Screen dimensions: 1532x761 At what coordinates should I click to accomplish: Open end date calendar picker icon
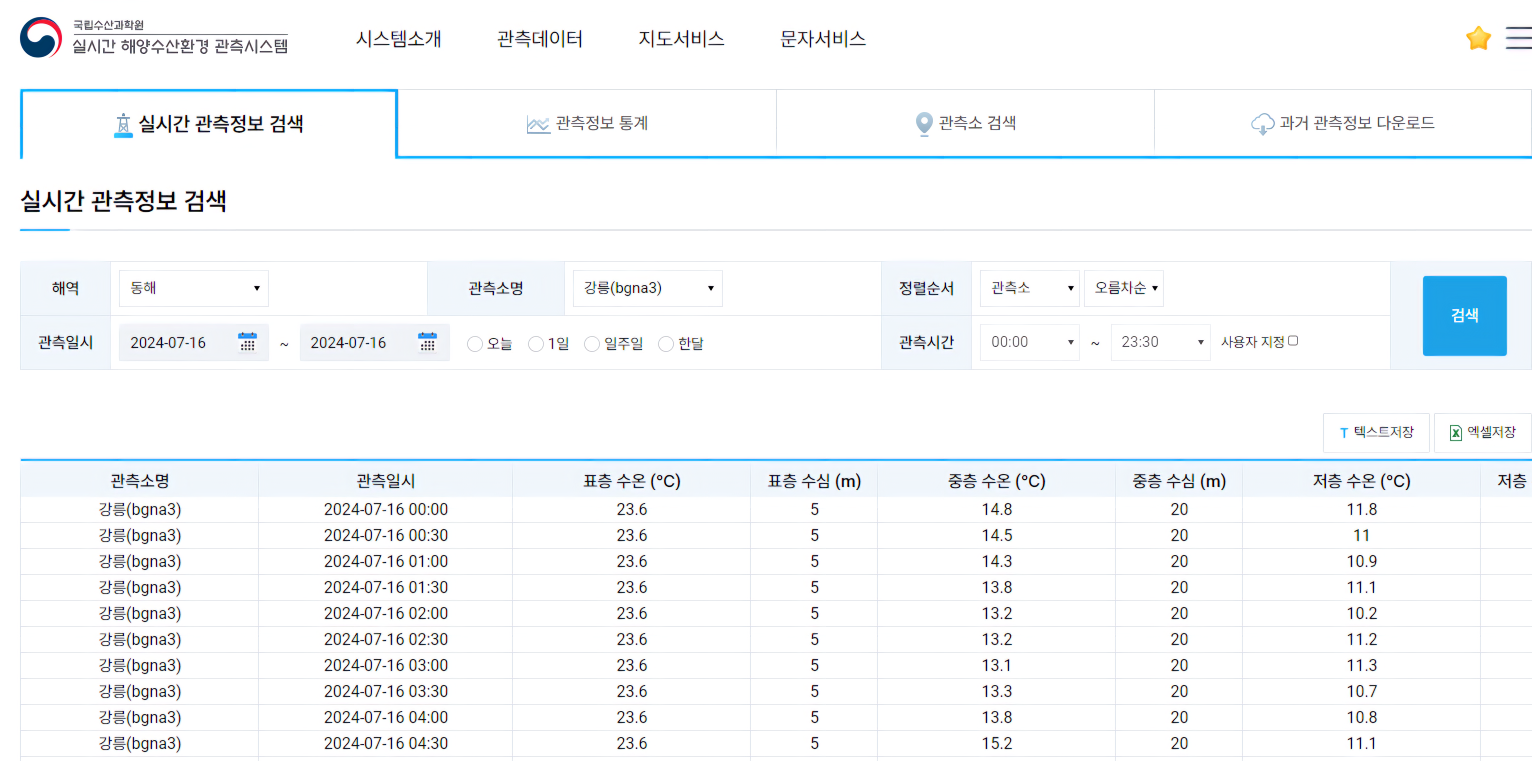pos(428,342)
